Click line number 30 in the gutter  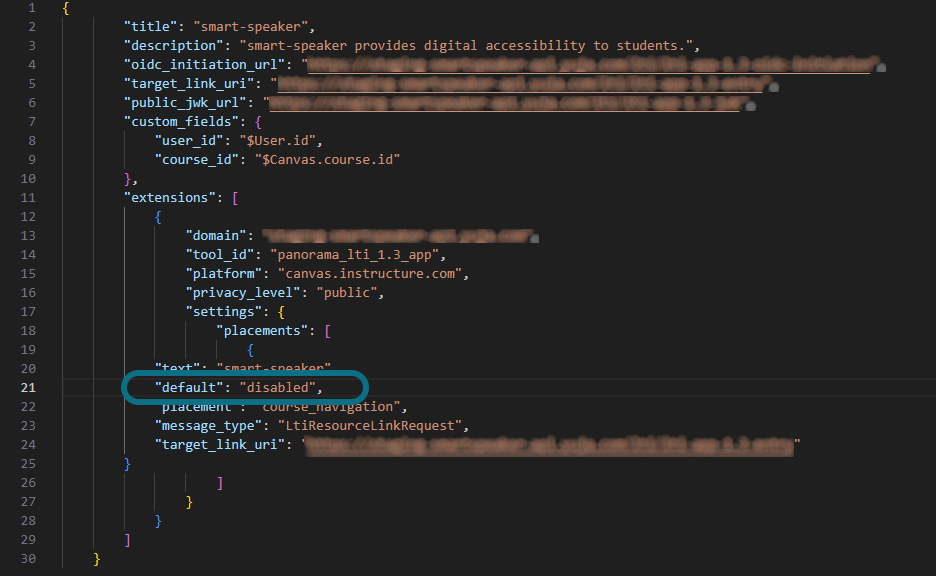(x=28, y=559)
